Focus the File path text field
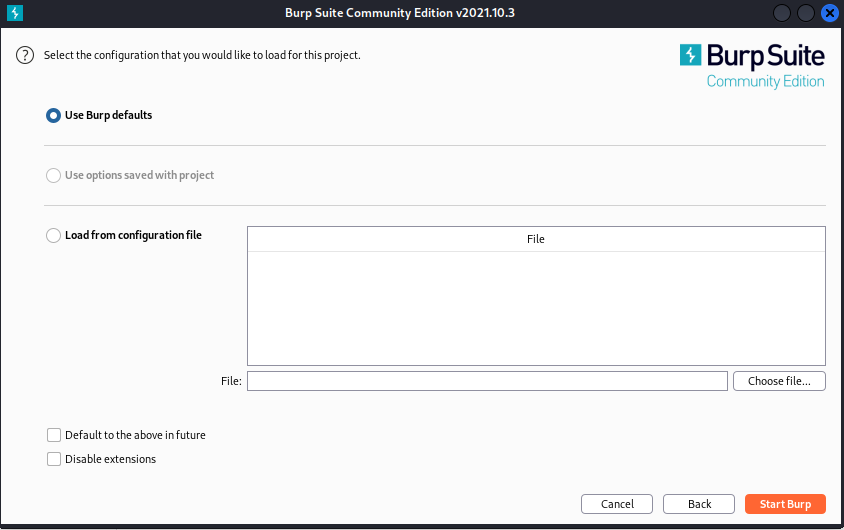The image size is (844, 530). coord(487,381)
